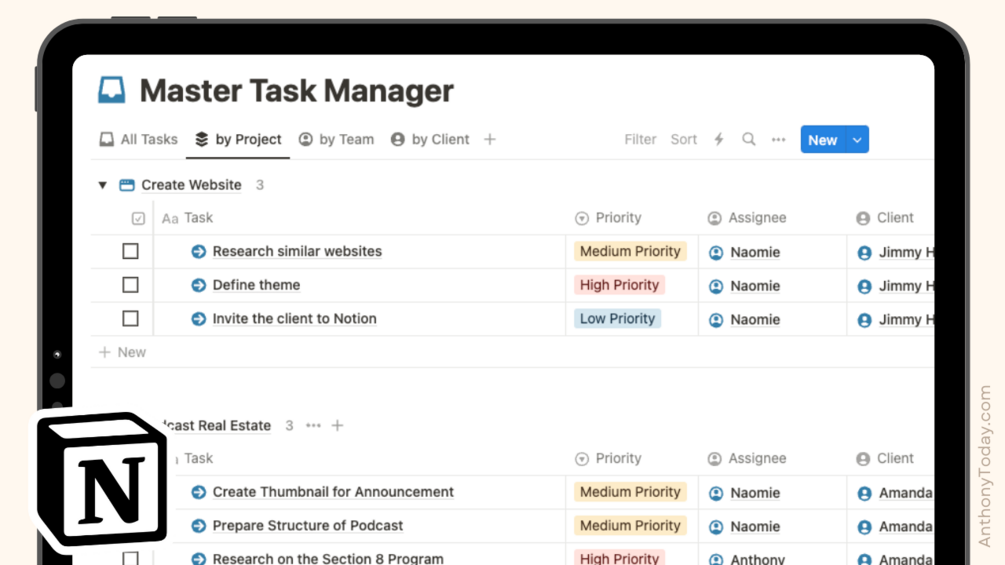Check the Research similar websites checkbox

click(130, 252)
